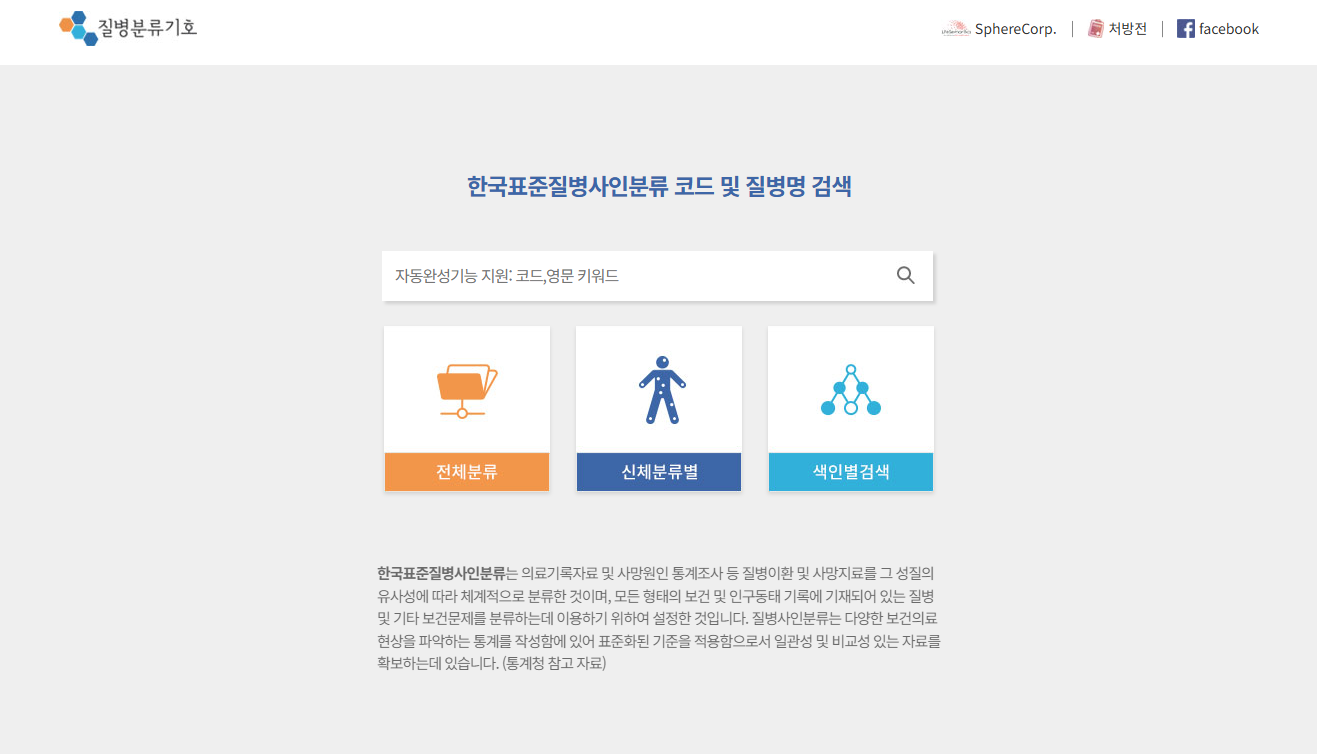Open the 신체분류별 classification page

[658, 472]
